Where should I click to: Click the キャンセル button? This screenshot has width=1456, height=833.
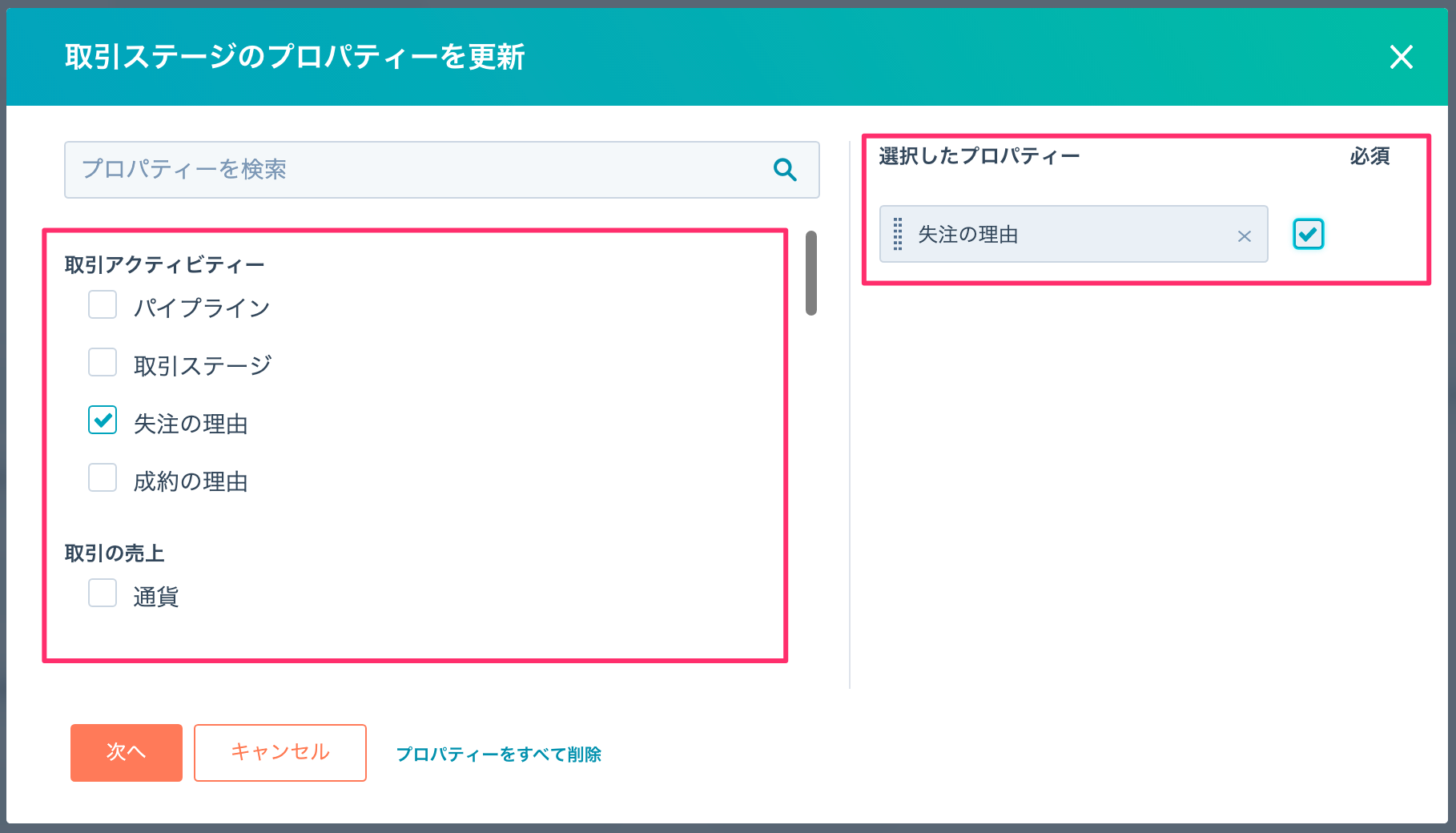point(280,752)
